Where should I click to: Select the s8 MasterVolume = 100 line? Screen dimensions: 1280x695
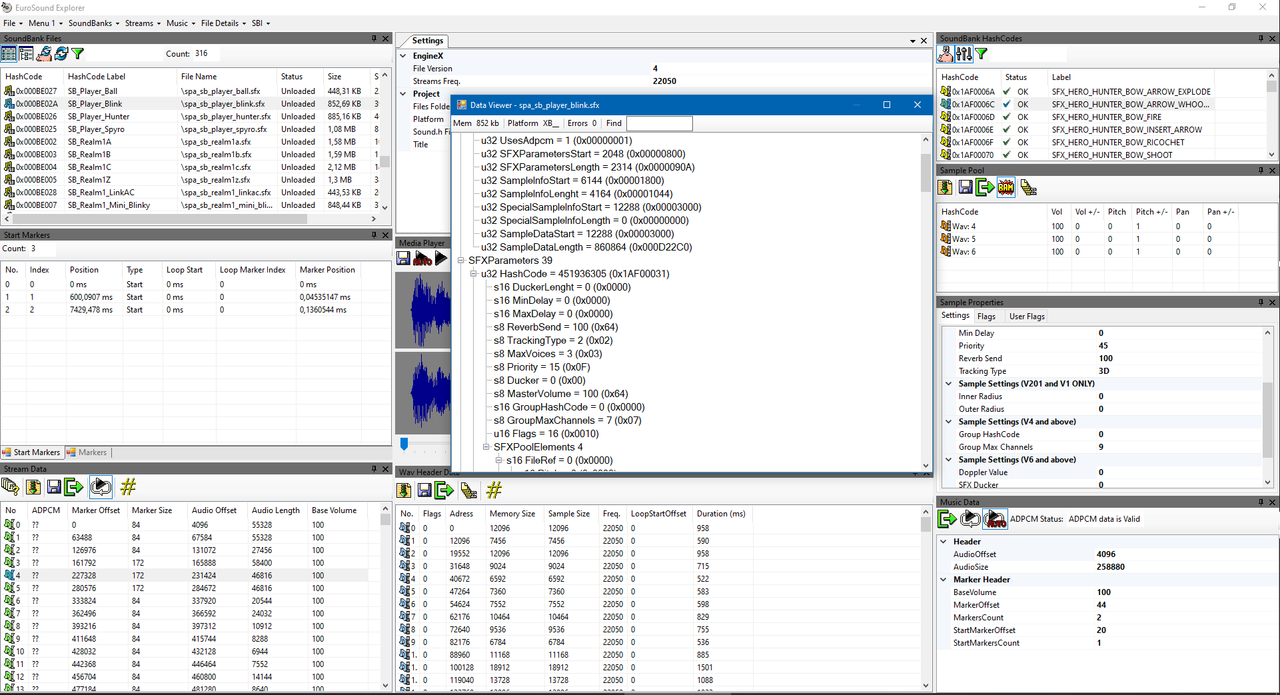[561, 394]
